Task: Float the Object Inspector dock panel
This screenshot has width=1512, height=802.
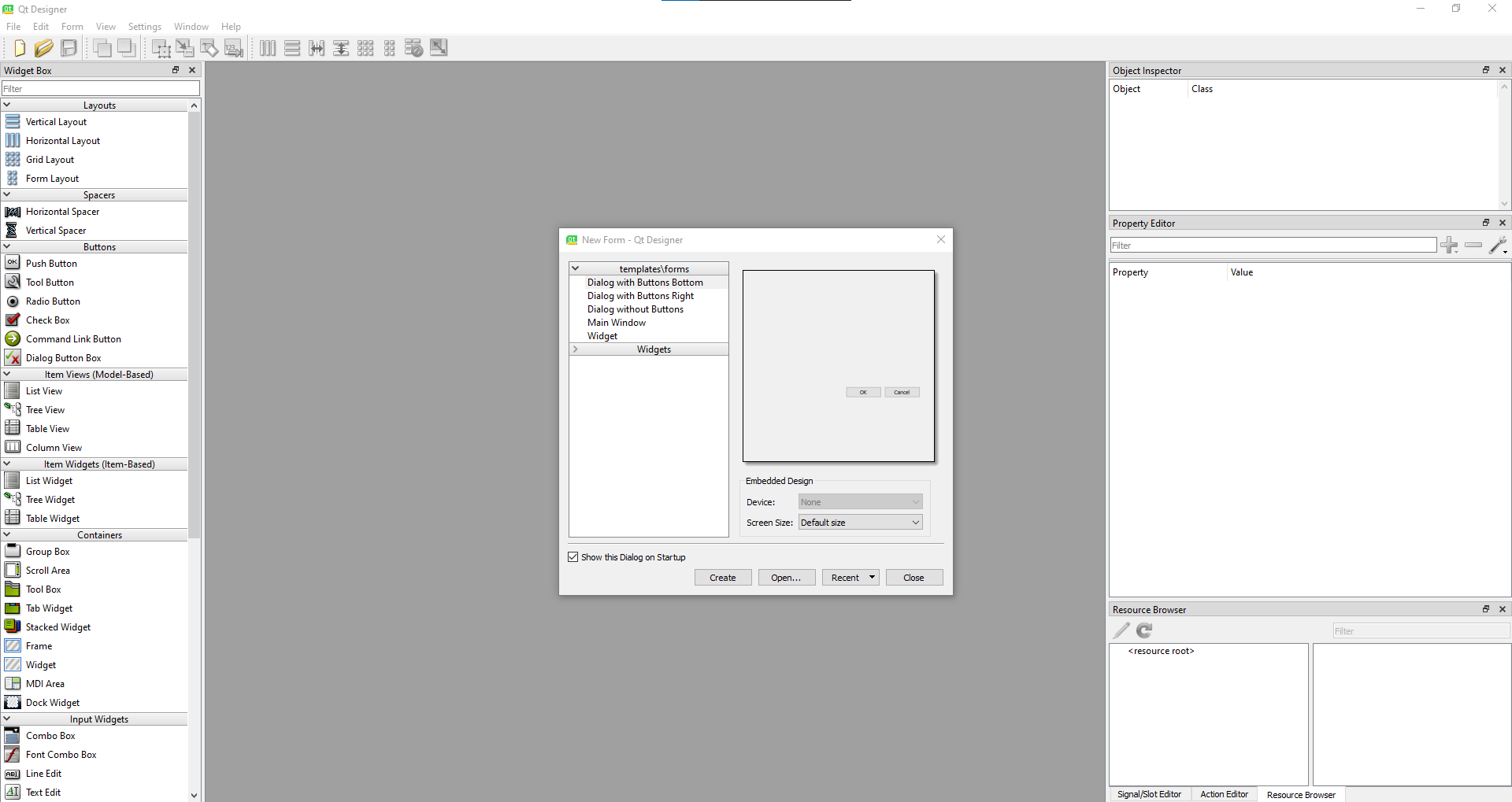Action: [x=1486, y=70]
